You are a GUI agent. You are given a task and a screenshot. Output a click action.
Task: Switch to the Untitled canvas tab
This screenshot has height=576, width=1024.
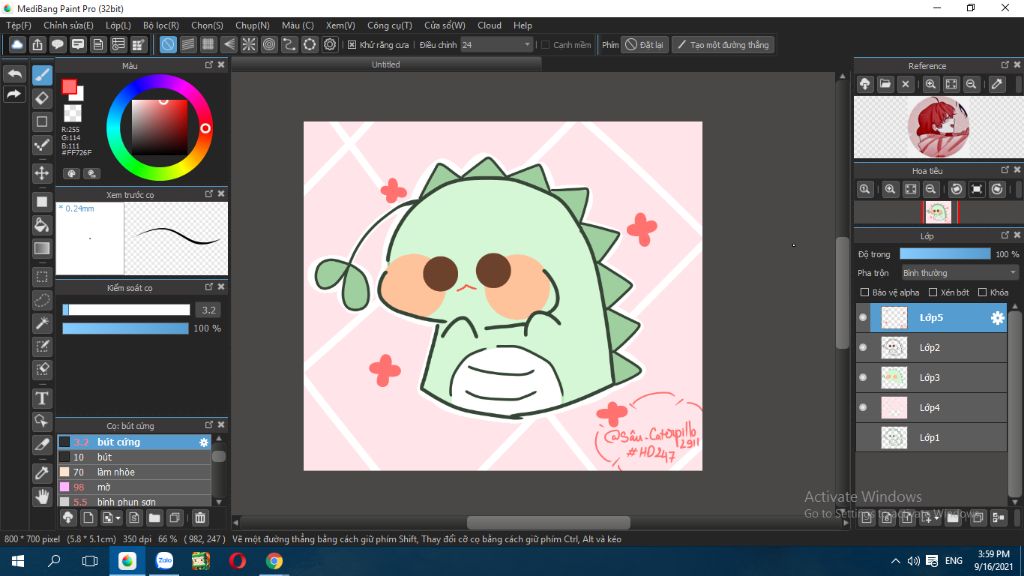coord(385,64)
